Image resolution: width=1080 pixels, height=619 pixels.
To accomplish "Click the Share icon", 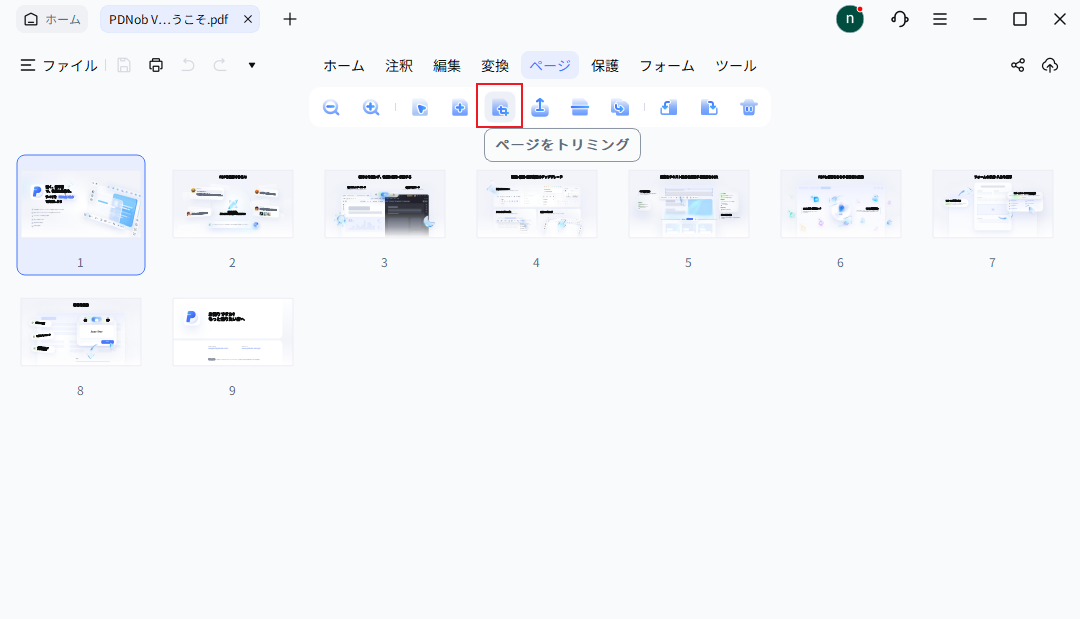I will click(x=1017, y=64).
